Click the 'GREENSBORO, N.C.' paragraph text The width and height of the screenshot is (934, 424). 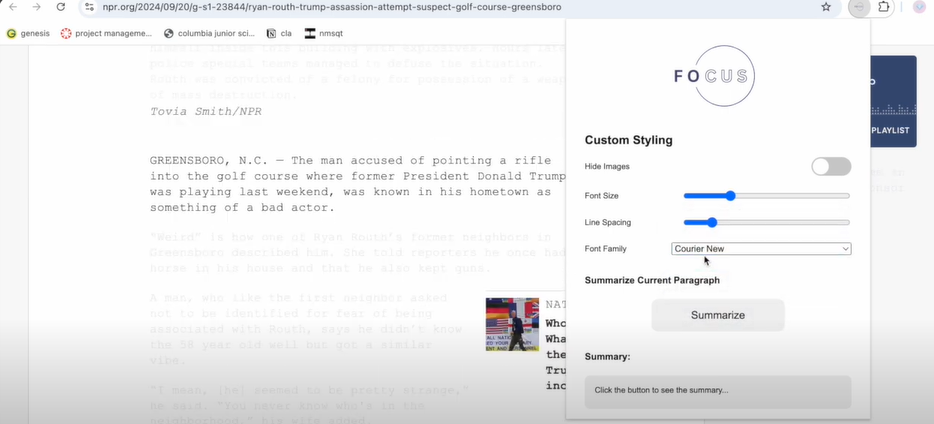pos(357,184)
